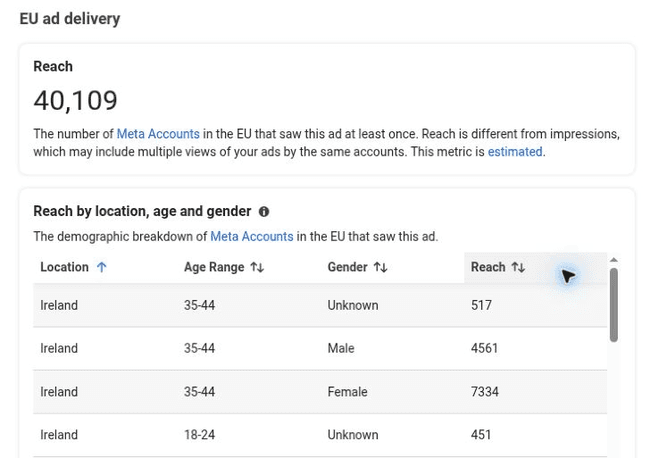This screenshot has width=650, height=458.
Task: Sort by Location using the blue up arrow
Action: (102, 267)
